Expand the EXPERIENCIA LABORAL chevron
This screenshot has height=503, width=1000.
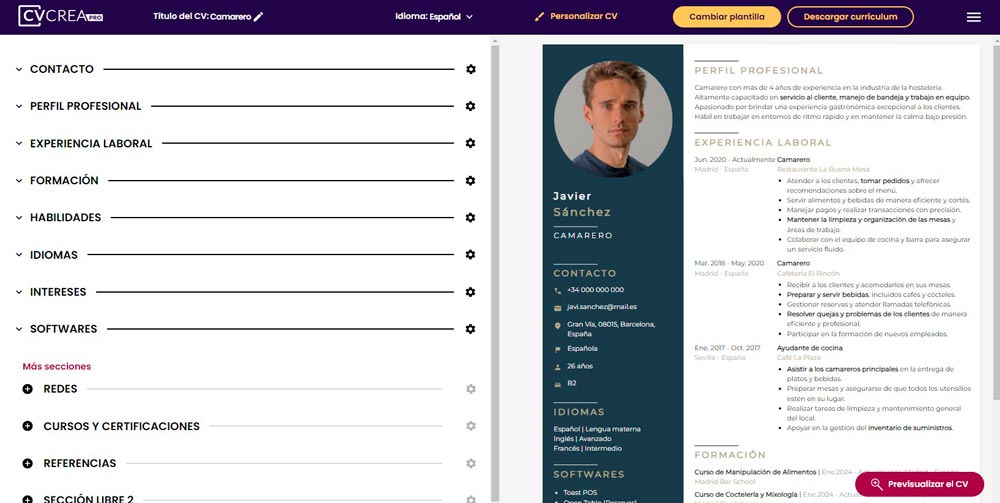19,143
